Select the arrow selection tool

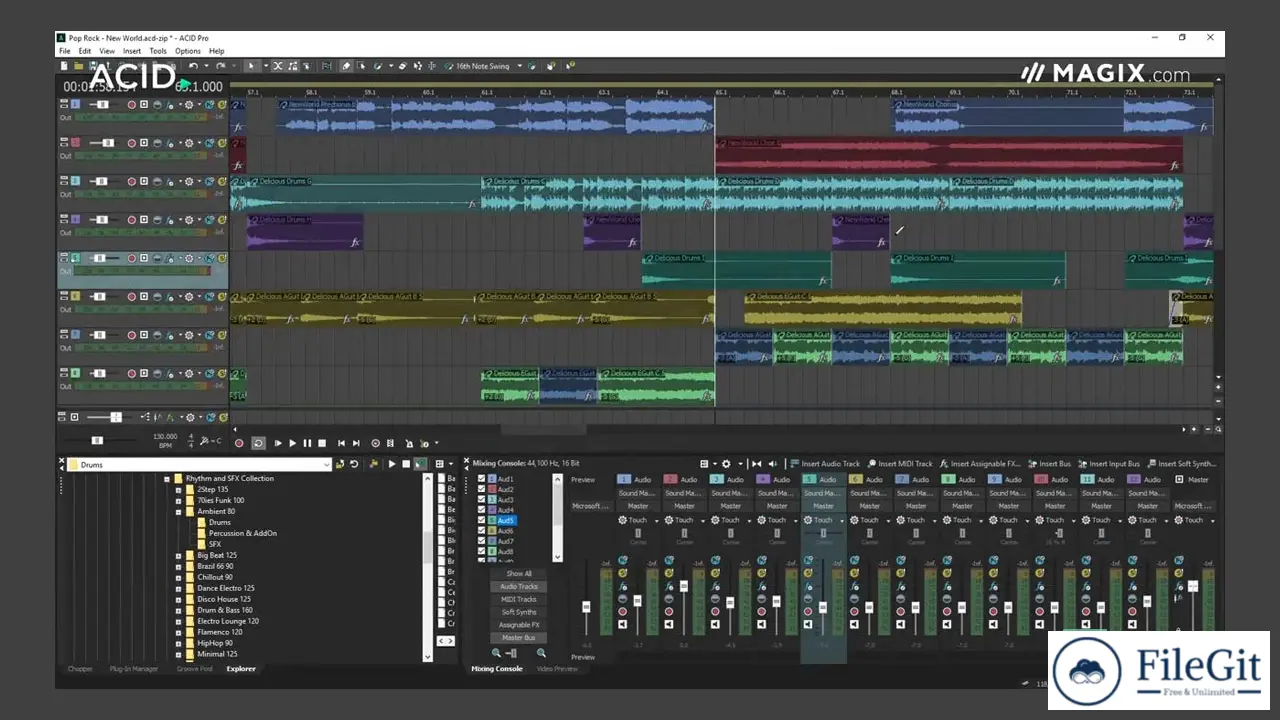[x=251, y=66]
